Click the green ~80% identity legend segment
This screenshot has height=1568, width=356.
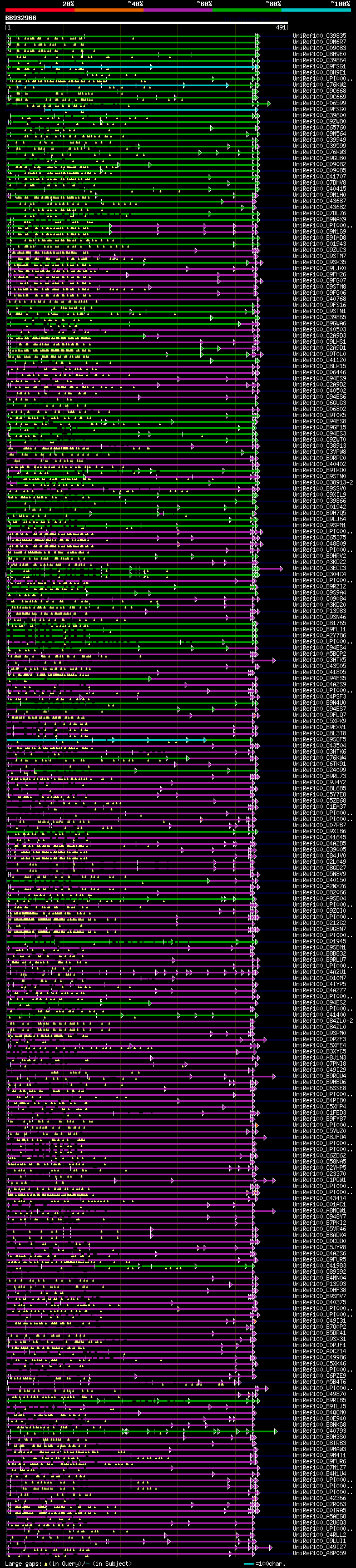click(247, 10)
